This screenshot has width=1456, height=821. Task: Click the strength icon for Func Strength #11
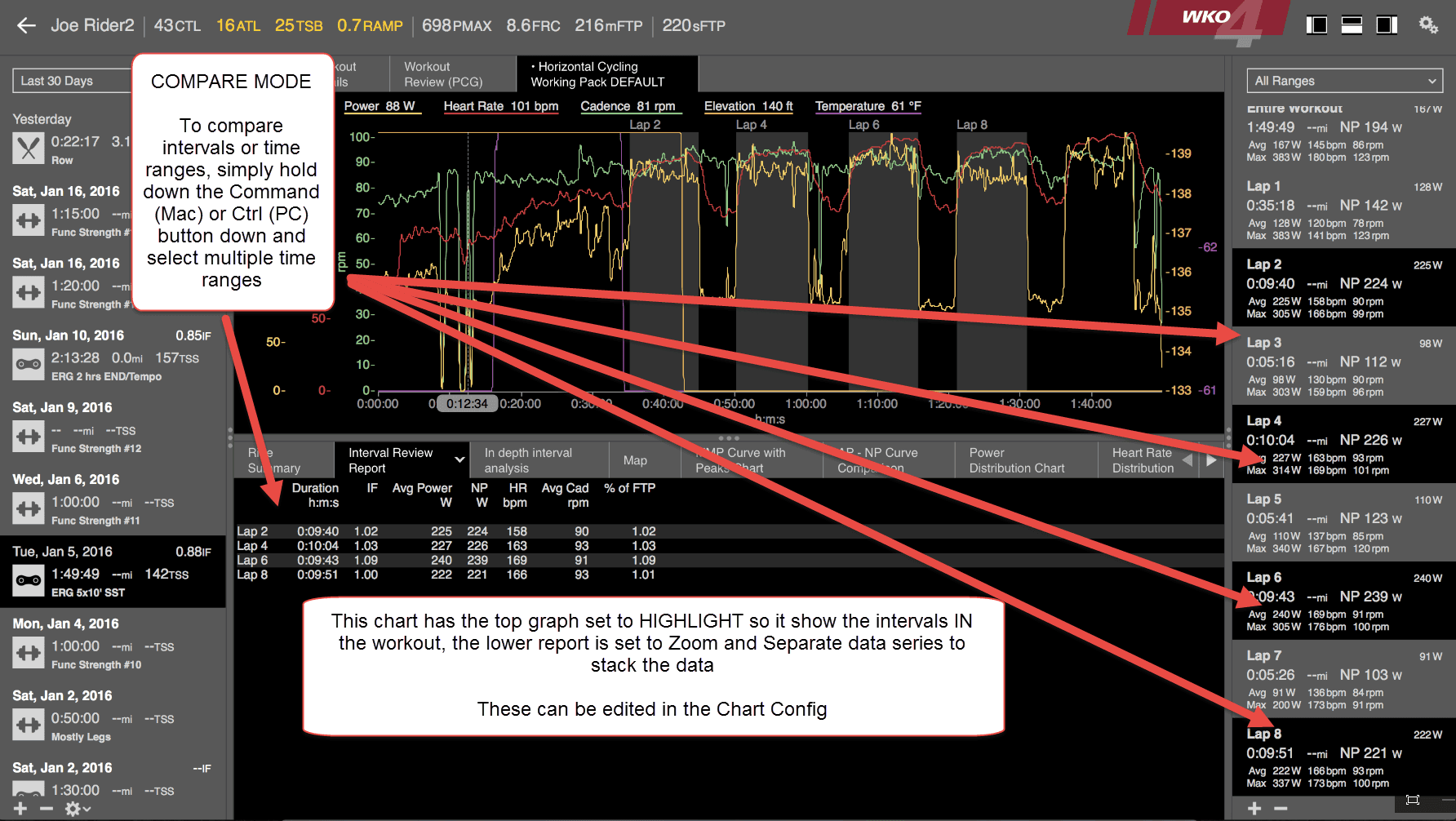(29, 508)
